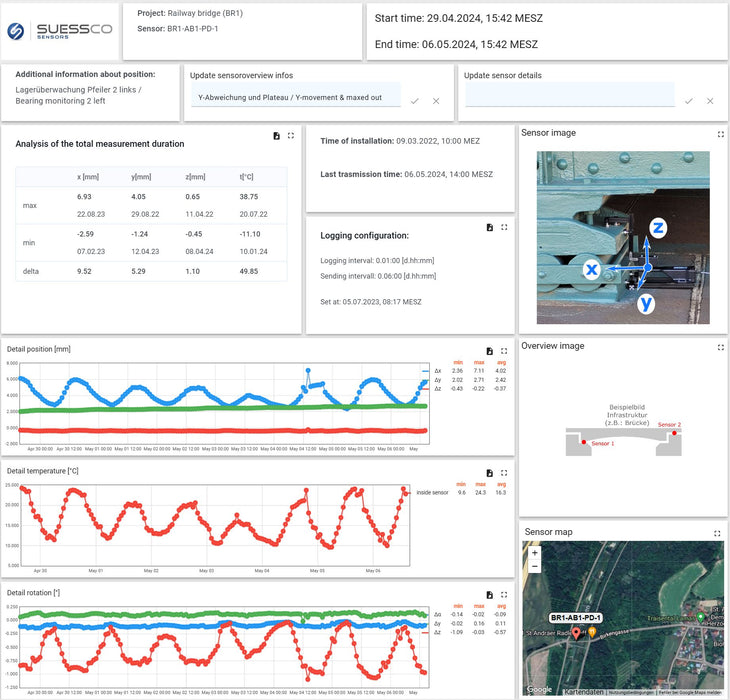Open Sensor image in fullscreen
This screenshot has width=730, height=700.
(720, 133)
